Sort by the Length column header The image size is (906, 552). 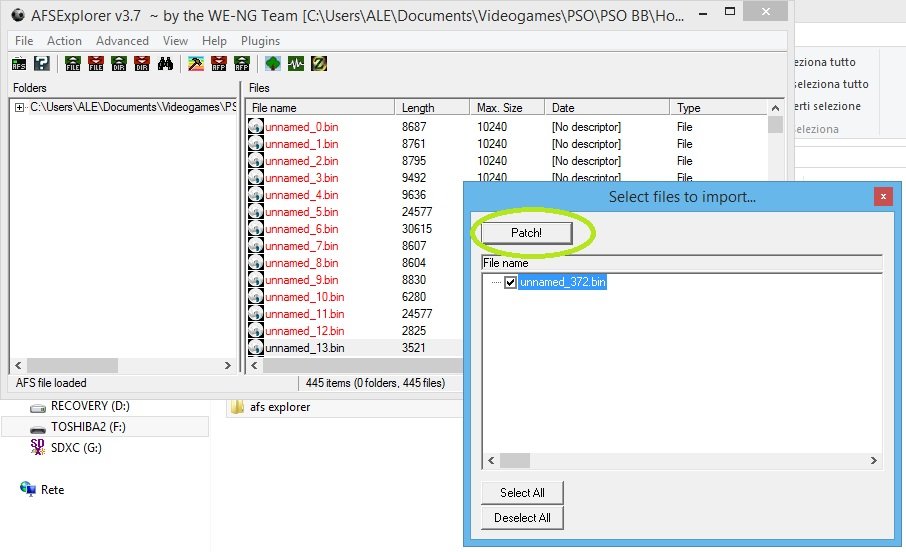(433, 108)
